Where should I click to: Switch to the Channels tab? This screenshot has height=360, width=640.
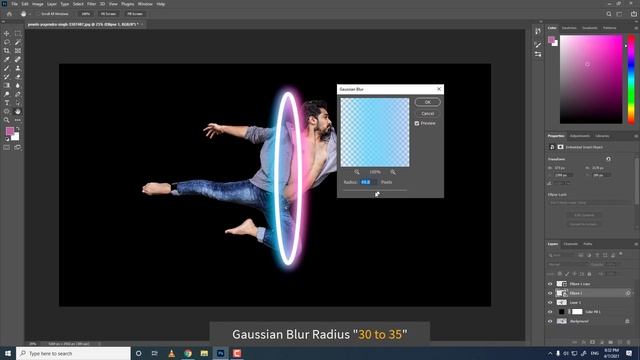570,244
